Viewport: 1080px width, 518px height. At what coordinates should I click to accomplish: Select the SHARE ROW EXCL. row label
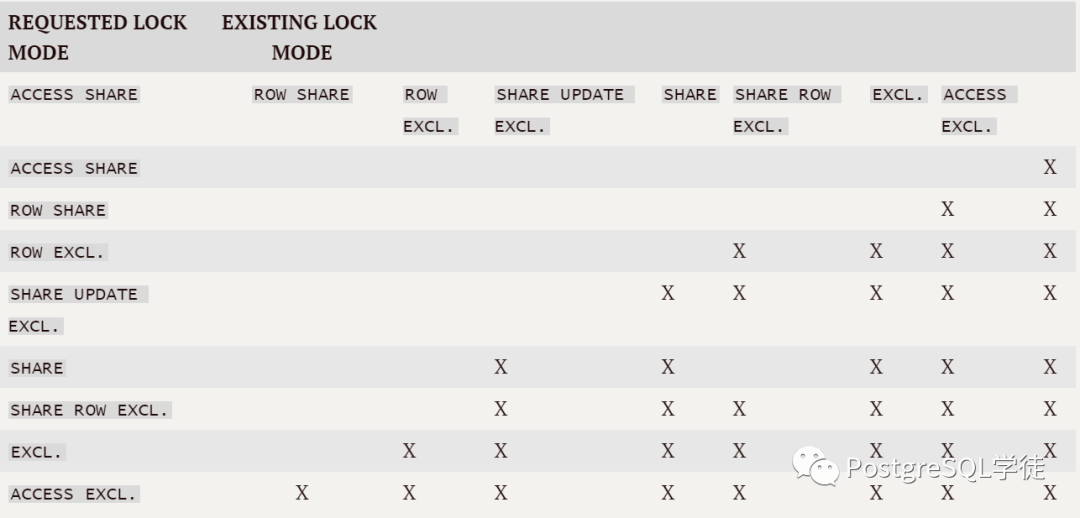[x=90, y=411]
